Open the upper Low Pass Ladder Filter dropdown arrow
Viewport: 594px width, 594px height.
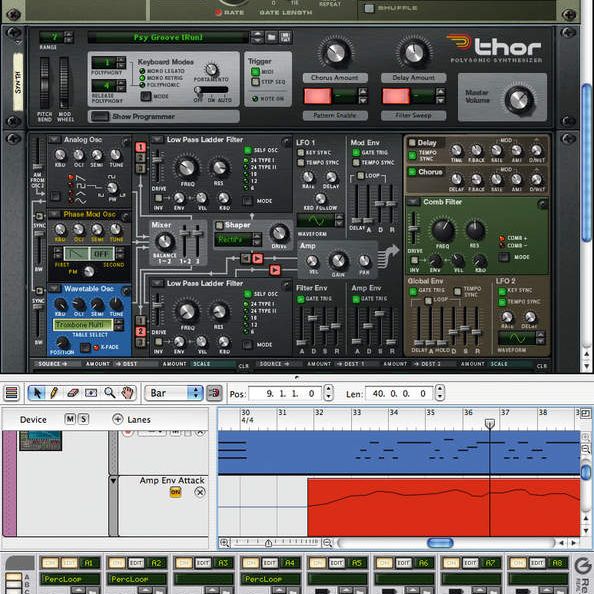(x=157, y=139)
